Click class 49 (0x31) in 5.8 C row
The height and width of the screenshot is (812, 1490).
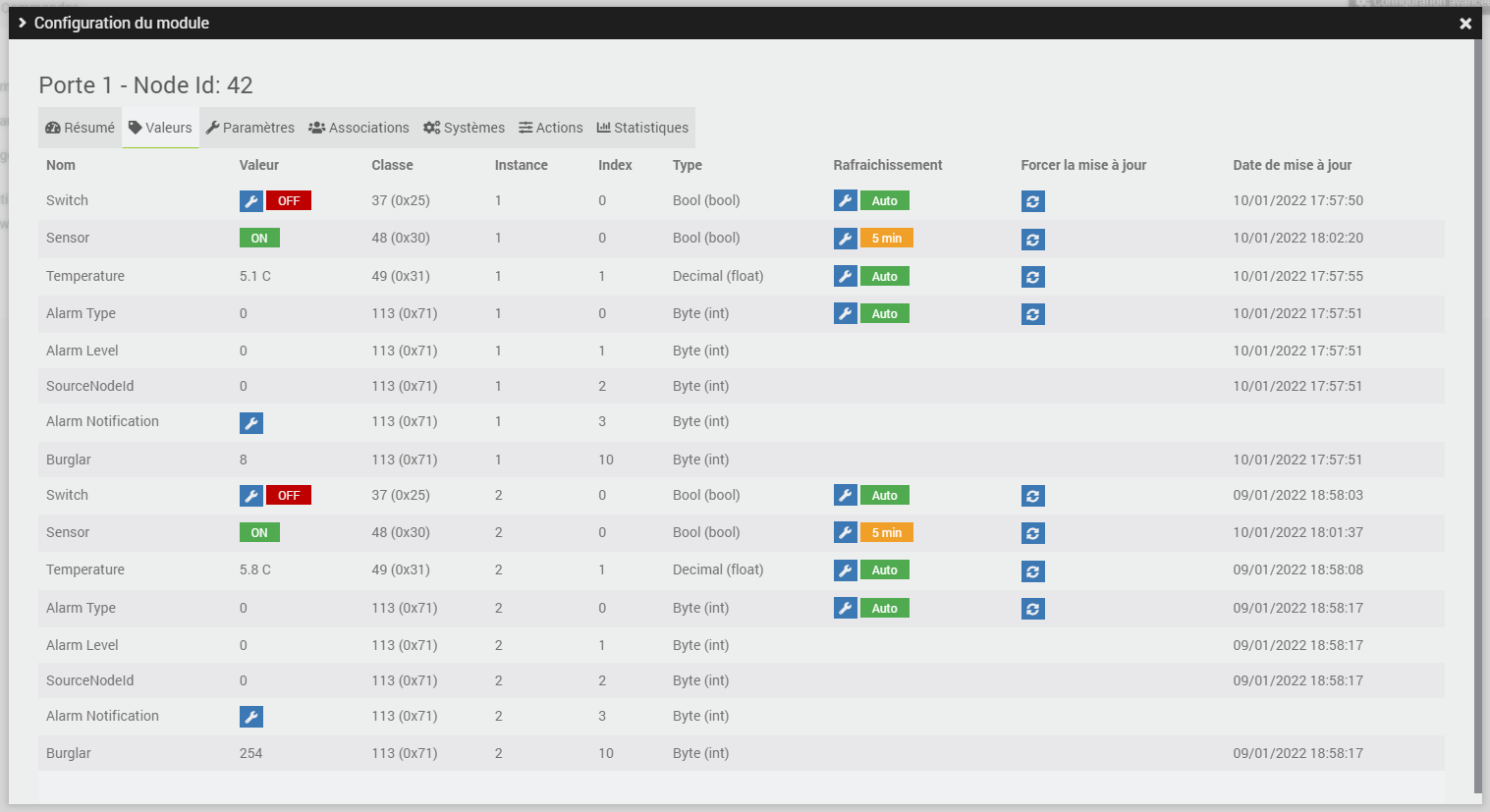pyautogui.click(x=401, y=569)
